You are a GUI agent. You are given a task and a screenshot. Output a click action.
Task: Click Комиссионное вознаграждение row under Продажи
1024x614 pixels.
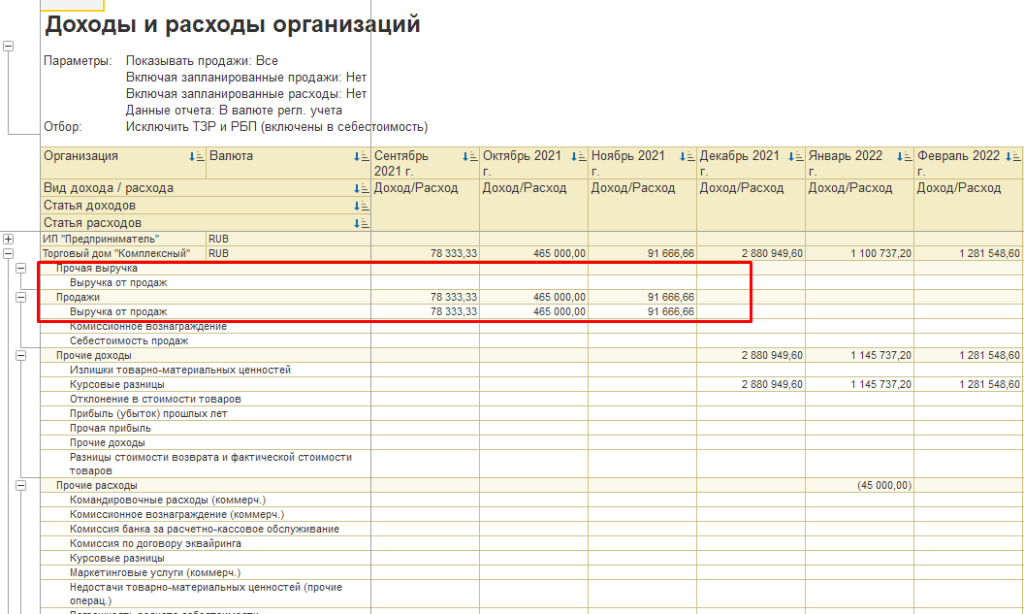click(x=148, y=327)
